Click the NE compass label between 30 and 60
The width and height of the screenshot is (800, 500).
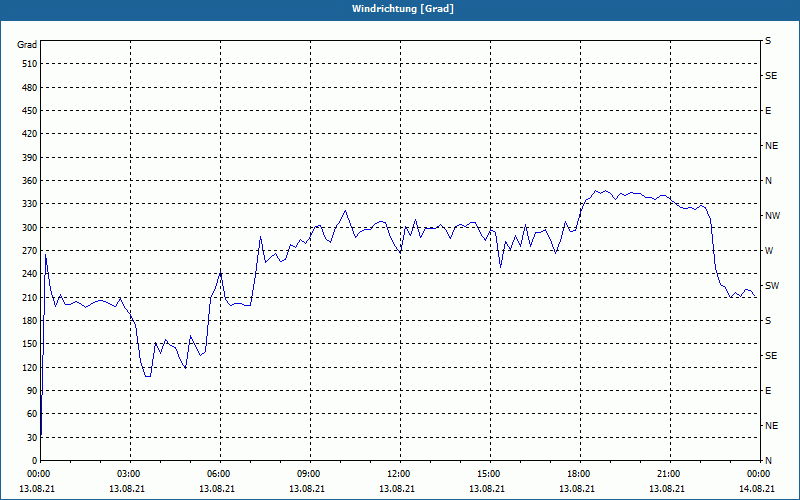point(772,426)
